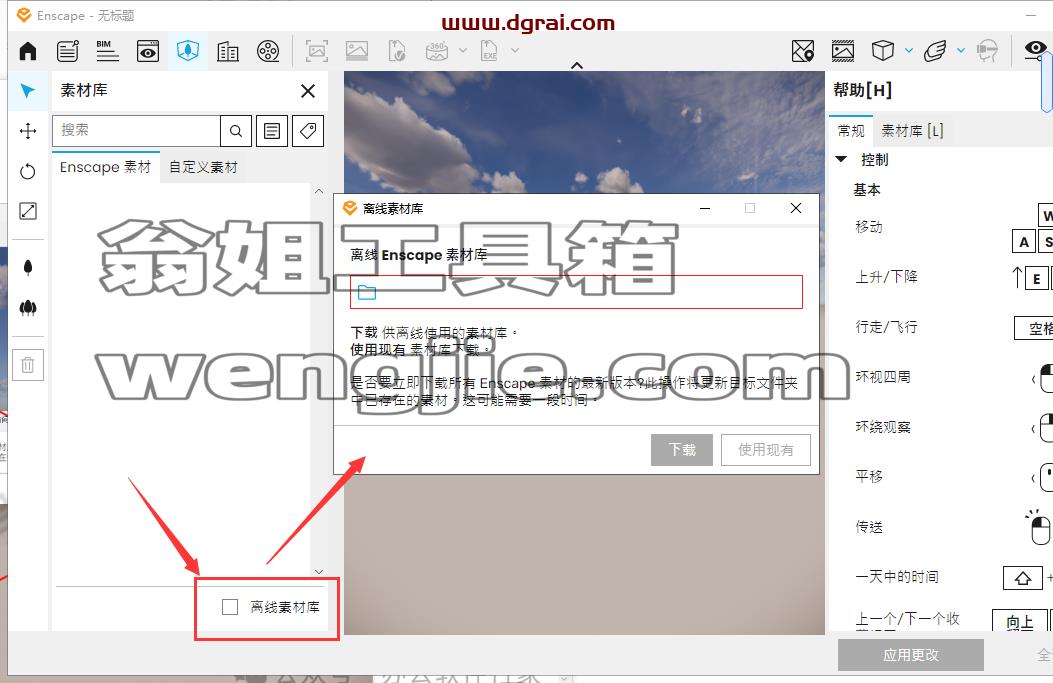This screenshot has height=683, width=1053.
Task: Click the screenshot capture icon
Action: coord(317,51)
